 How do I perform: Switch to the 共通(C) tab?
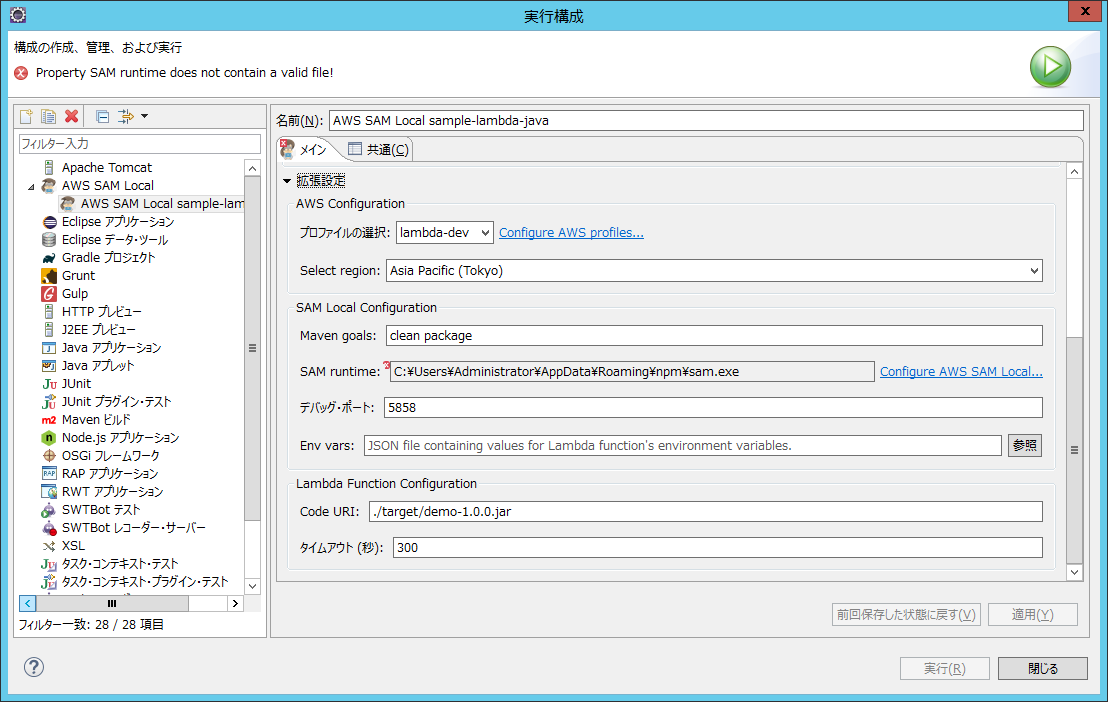(x=379, y=150)
